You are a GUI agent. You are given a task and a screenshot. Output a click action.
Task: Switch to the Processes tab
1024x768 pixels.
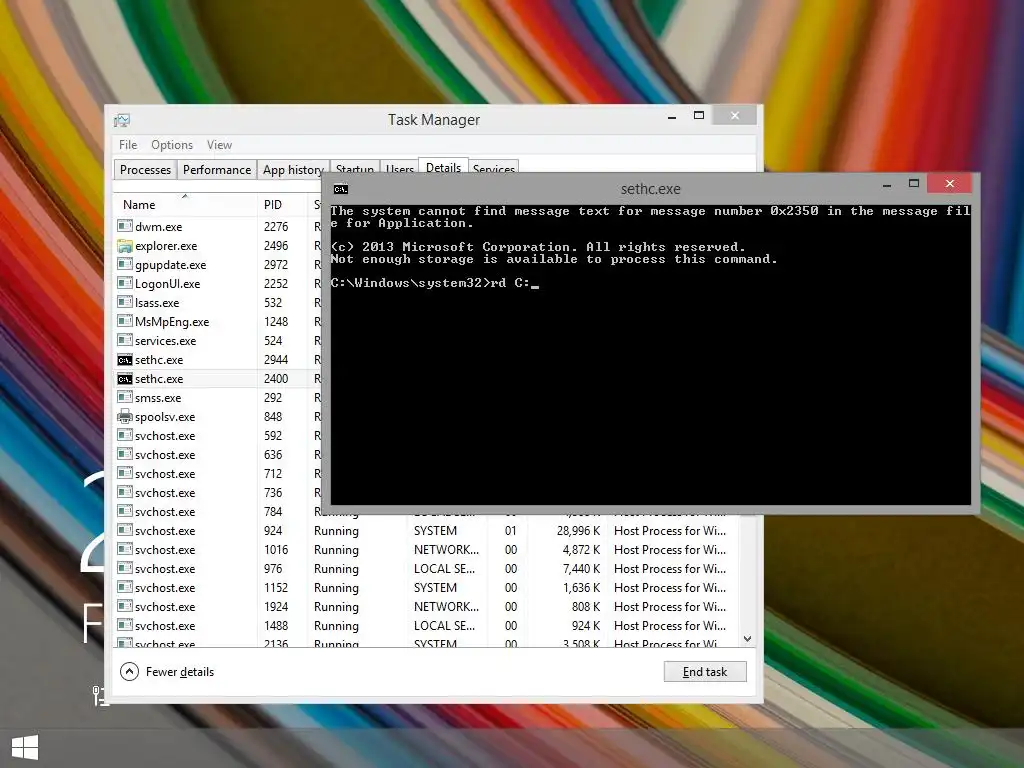click(145, 170)
